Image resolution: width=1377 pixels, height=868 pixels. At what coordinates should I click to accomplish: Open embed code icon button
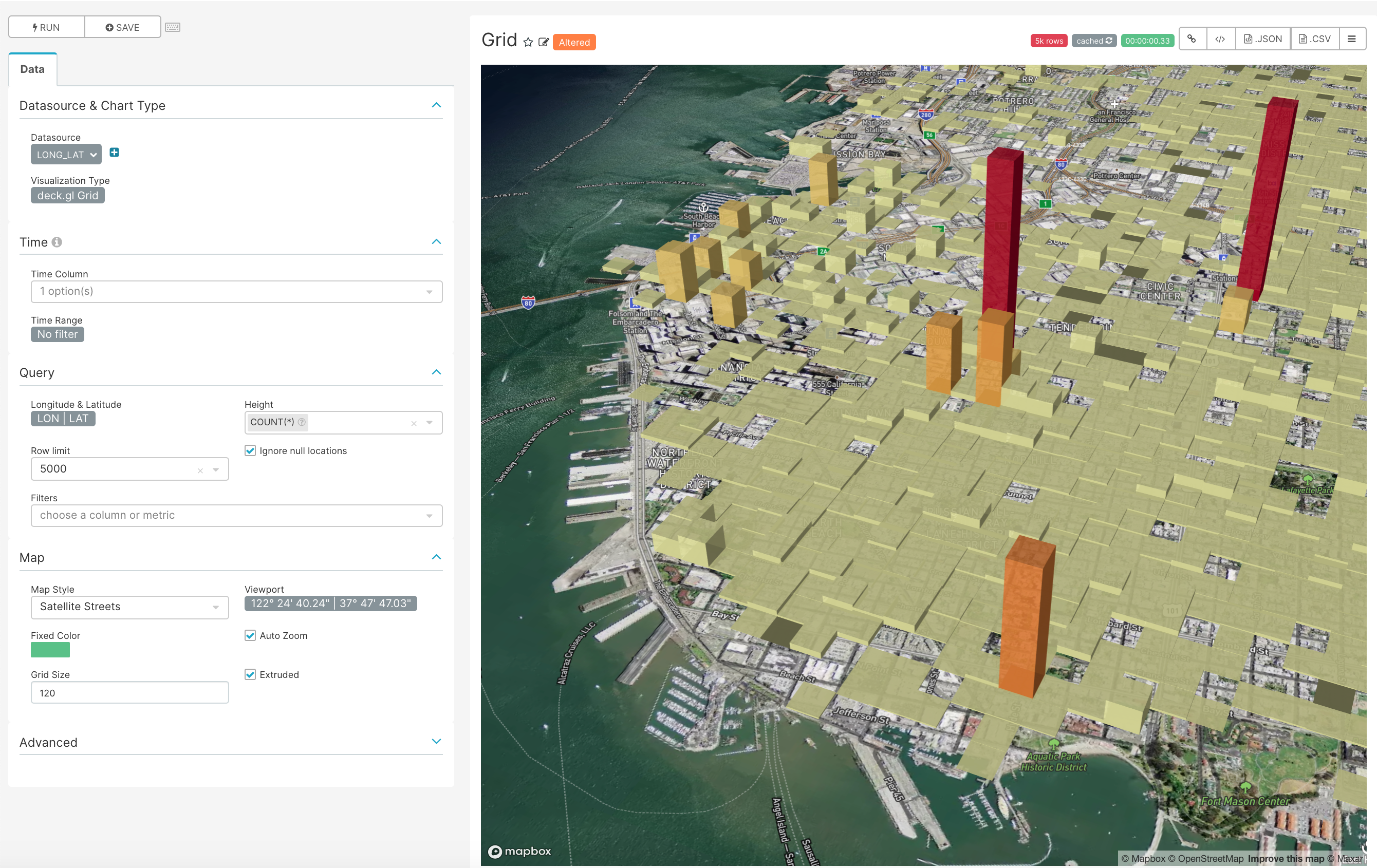point(1220,39)
